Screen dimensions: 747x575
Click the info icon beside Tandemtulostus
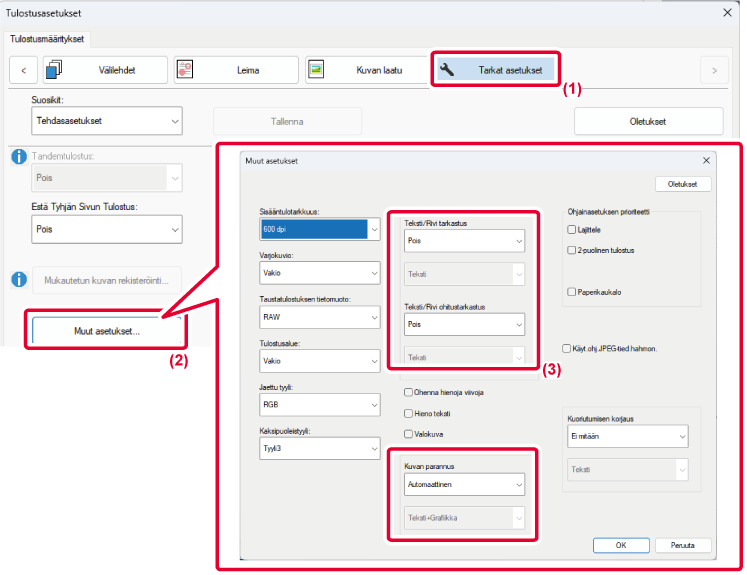18,157
